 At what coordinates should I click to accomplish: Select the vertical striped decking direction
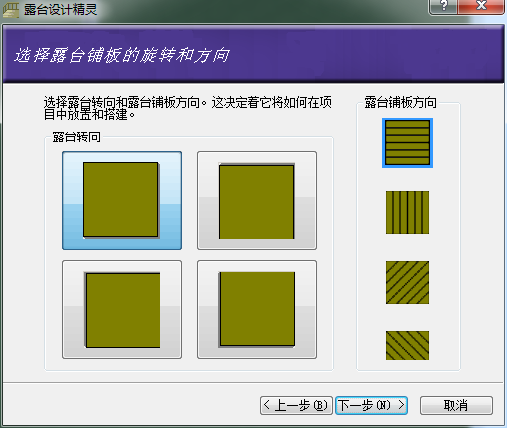pos(407,212)
